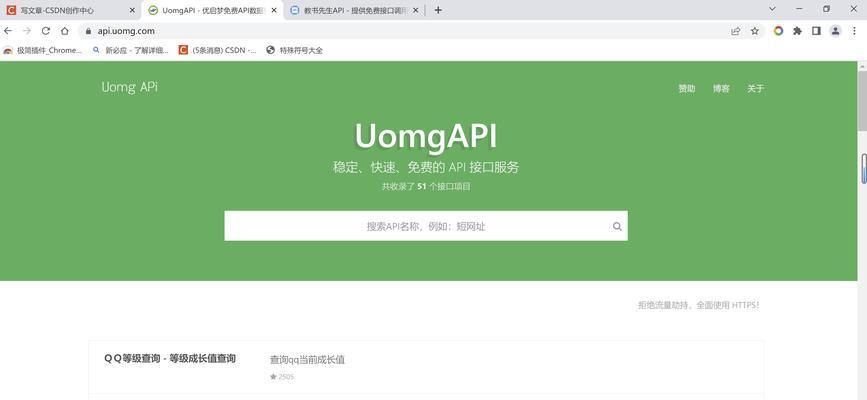The image size is (867, 400).
Task: Click the blue floating side handle
Action: coord(864,169)
